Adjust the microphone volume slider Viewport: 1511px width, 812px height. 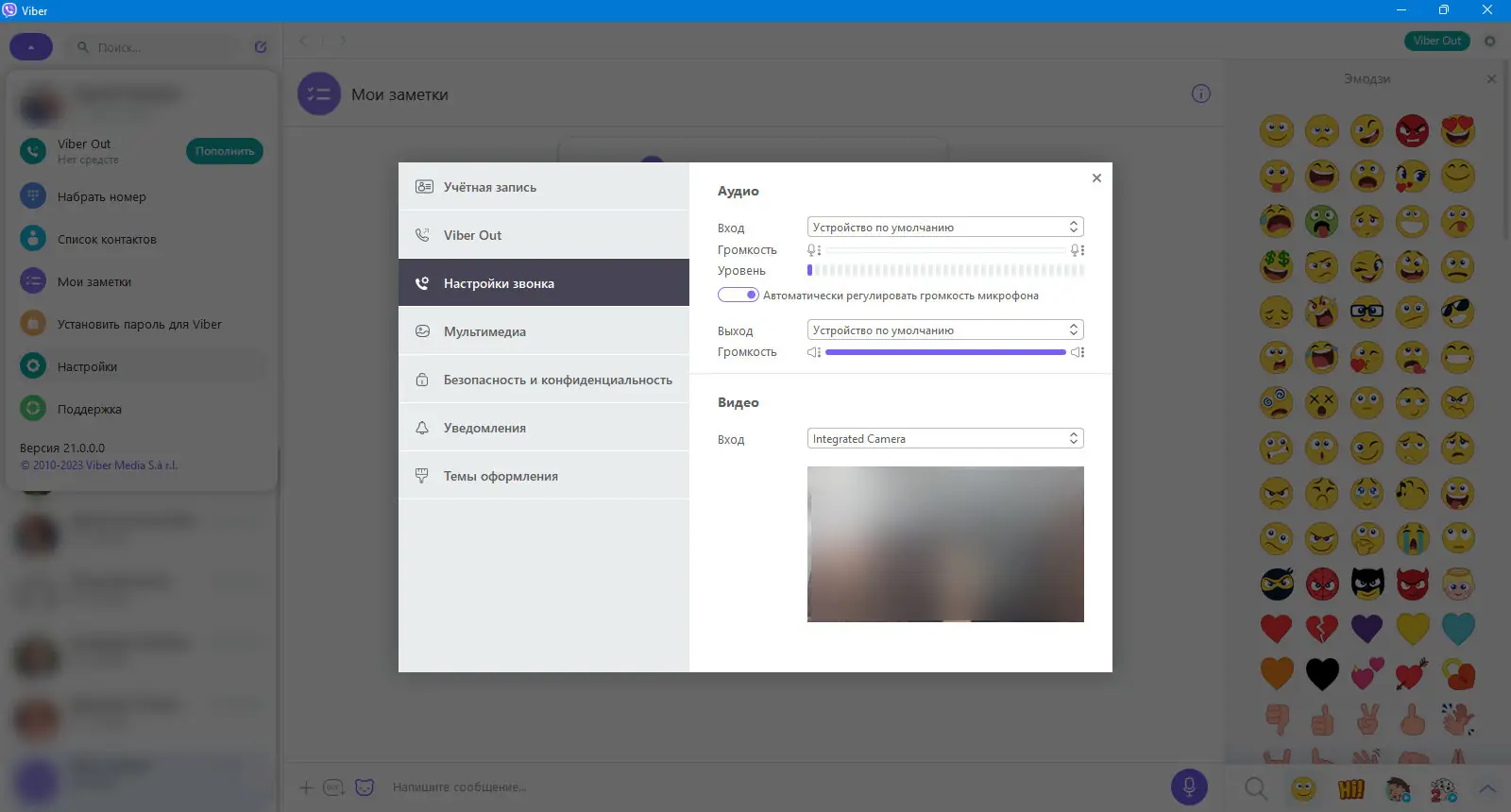click(x=945, y=249)
